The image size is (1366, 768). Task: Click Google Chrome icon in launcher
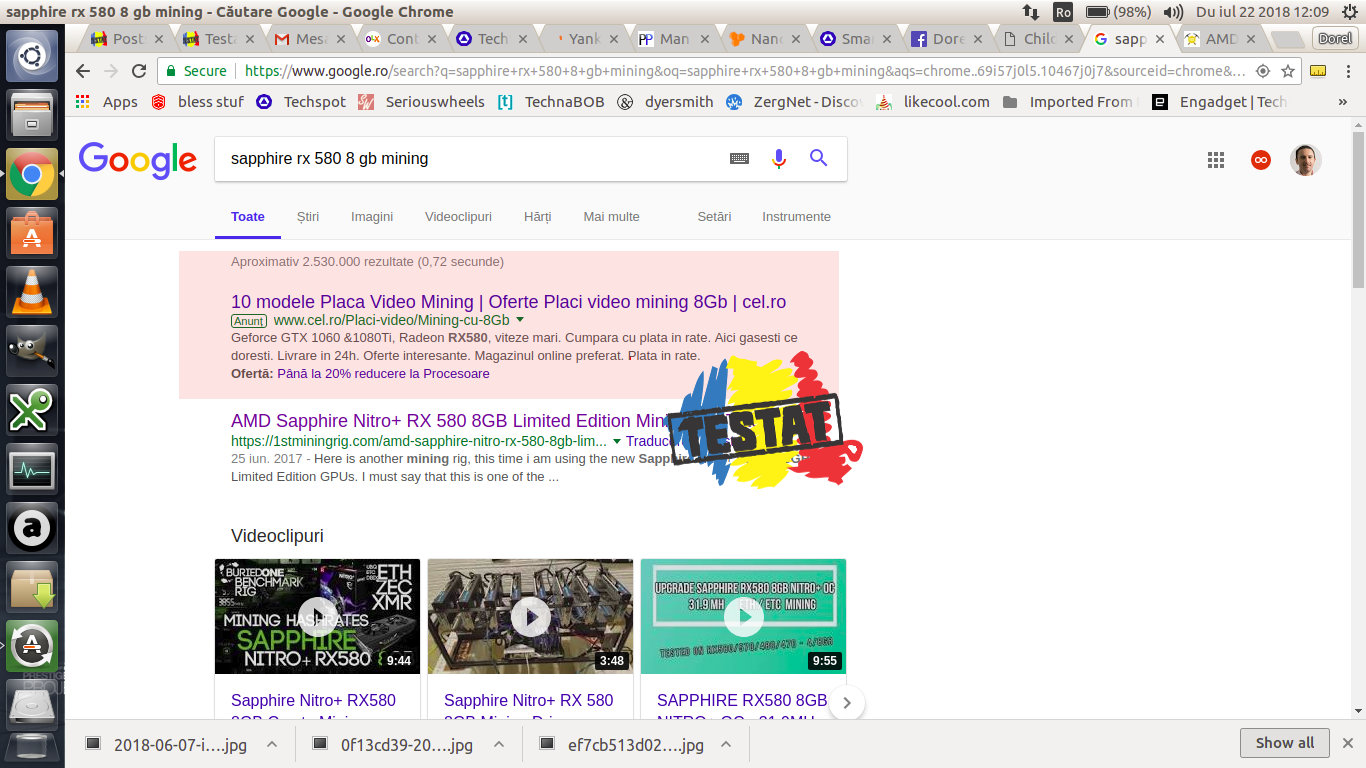pyautogui.click(x=32, y=175)
